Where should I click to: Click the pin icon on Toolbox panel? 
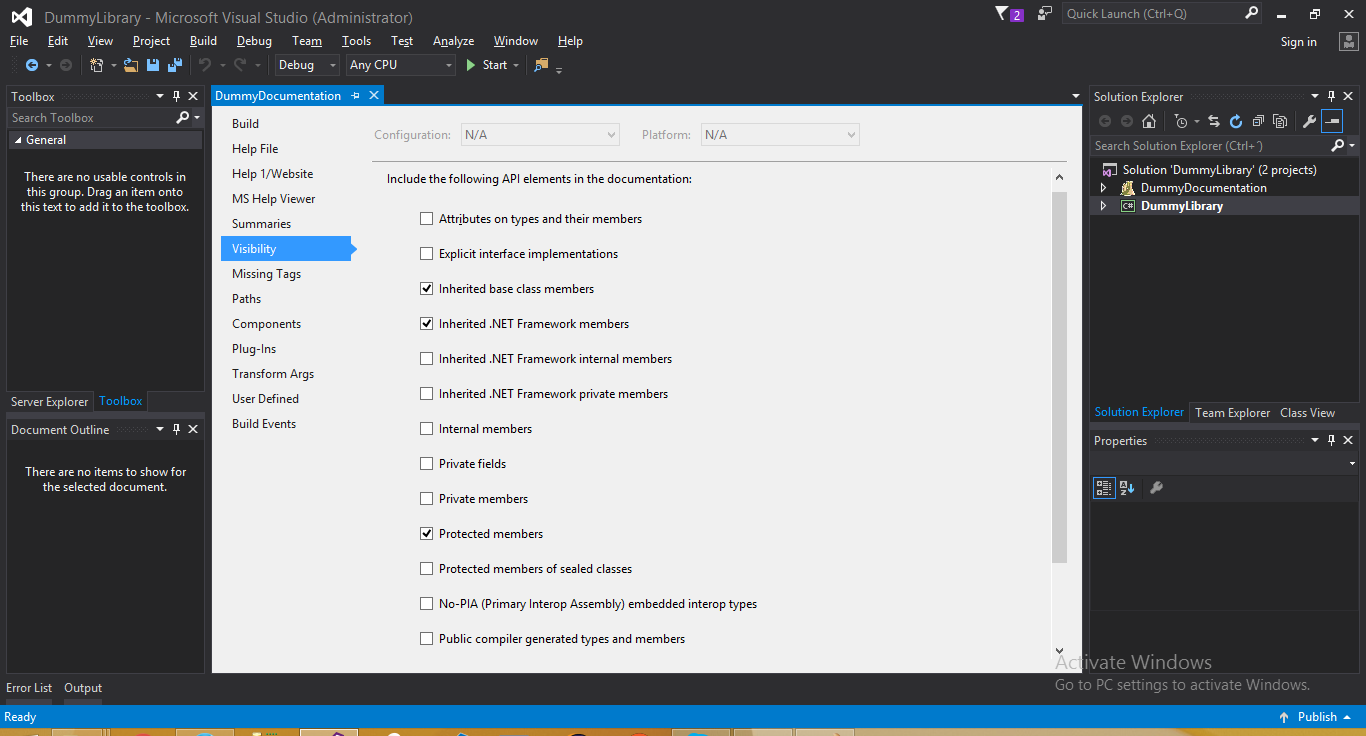coord(176,96)
